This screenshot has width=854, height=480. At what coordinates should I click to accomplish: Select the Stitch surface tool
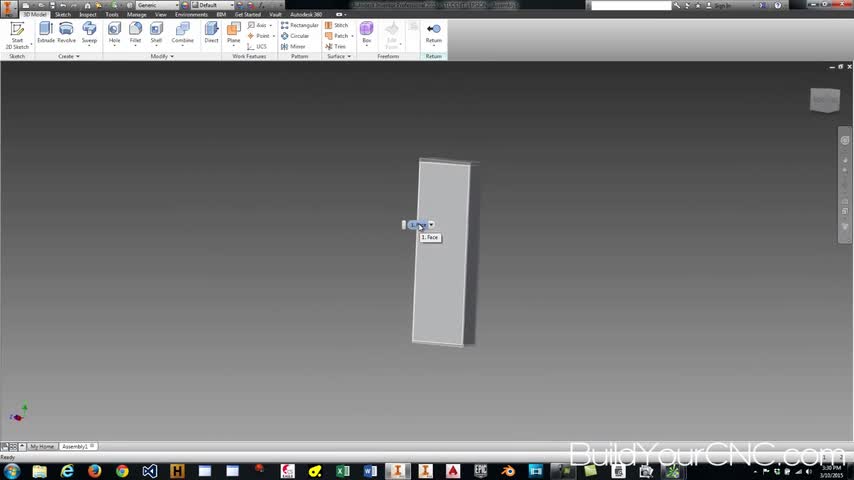337,26
